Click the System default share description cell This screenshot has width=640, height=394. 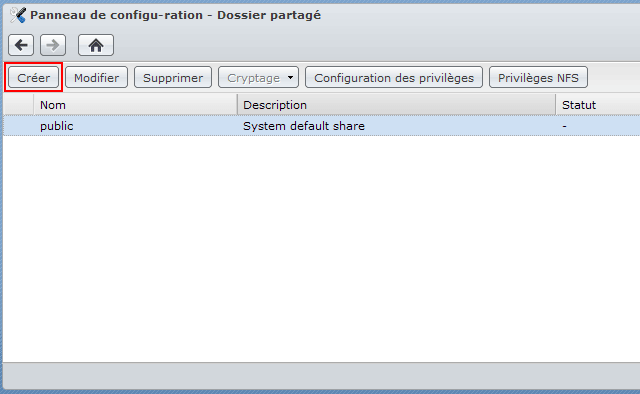coord(304,126)
